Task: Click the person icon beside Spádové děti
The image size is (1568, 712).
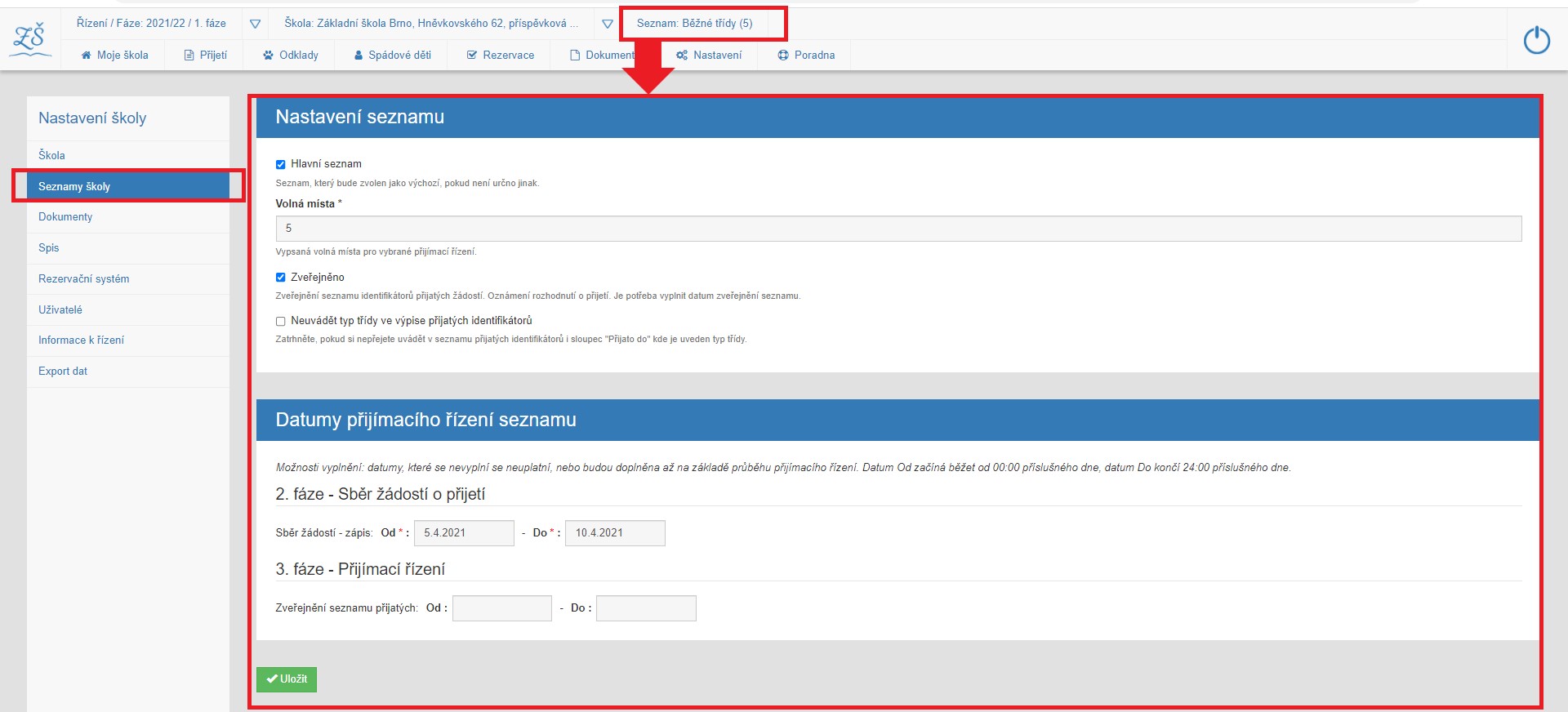Action: [359, 56]
